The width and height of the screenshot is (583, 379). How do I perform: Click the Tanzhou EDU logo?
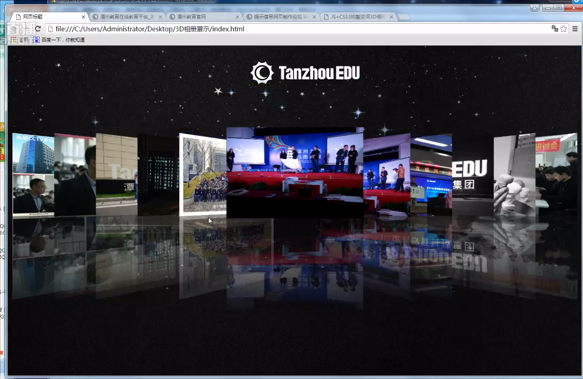305,73
